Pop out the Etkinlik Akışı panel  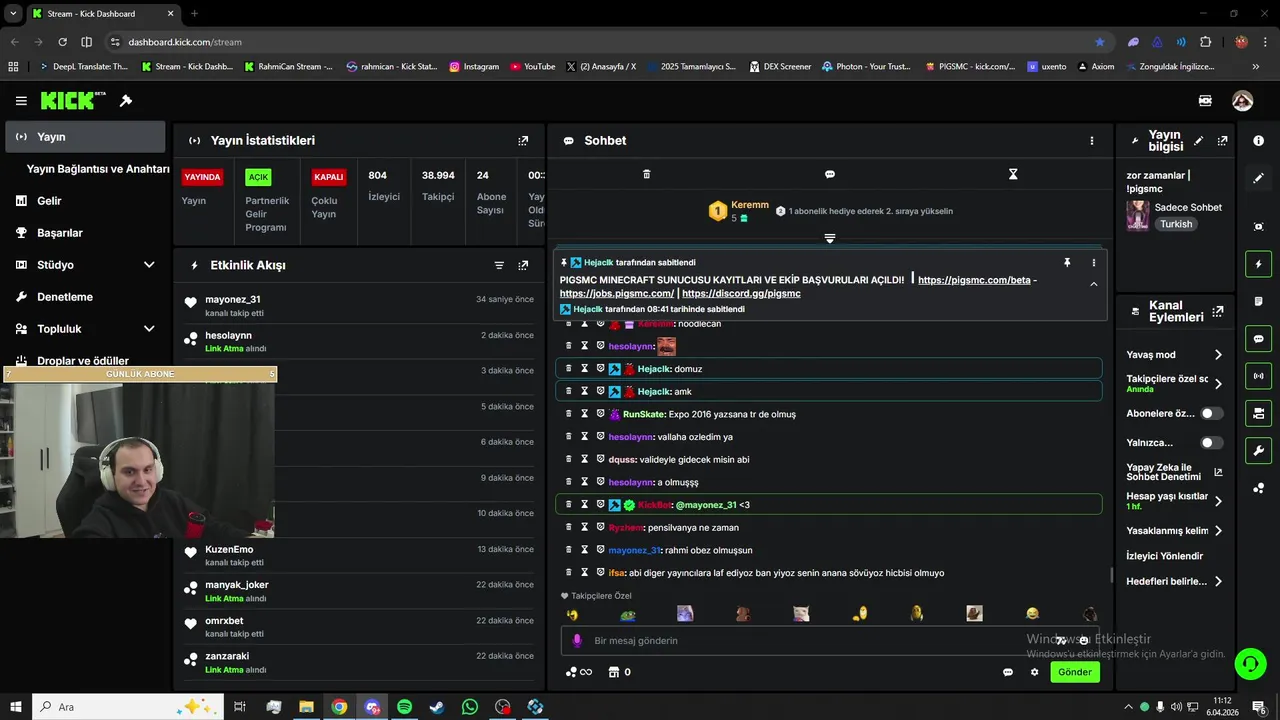pos(523,265)
